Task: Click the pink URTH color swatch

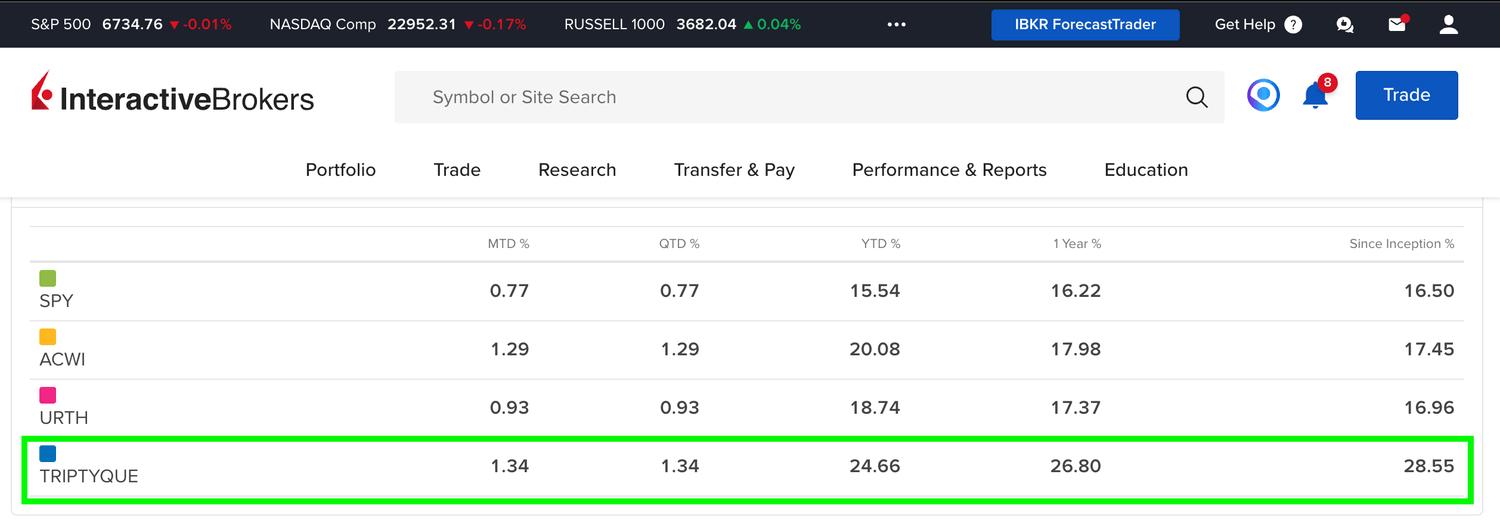Action: point(47,396)
